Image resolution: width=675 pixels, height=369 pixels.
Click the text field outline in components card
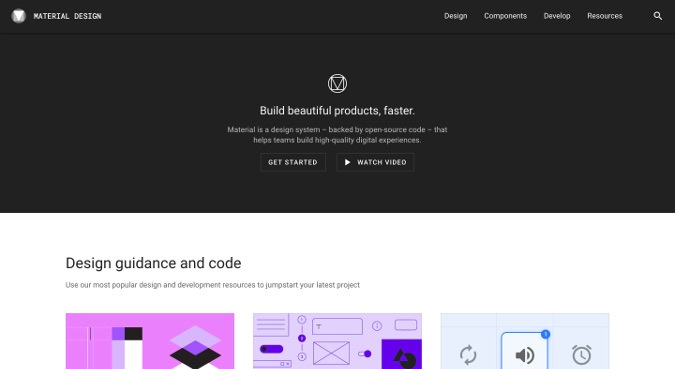337,326
